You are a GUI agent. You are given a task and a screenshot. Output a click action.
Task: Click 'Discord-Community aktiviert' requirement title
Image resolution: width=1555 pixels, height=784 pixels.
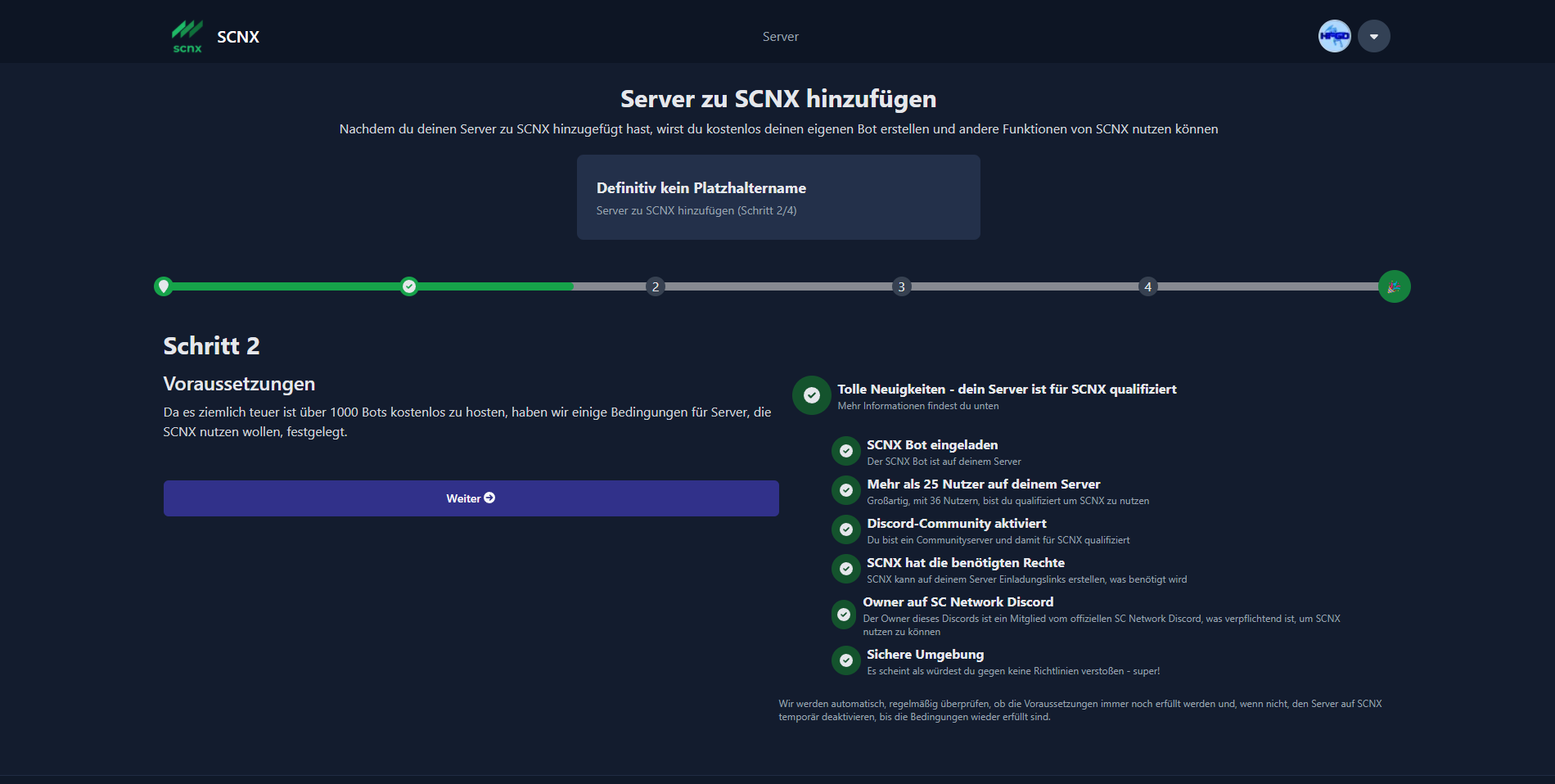956,524
